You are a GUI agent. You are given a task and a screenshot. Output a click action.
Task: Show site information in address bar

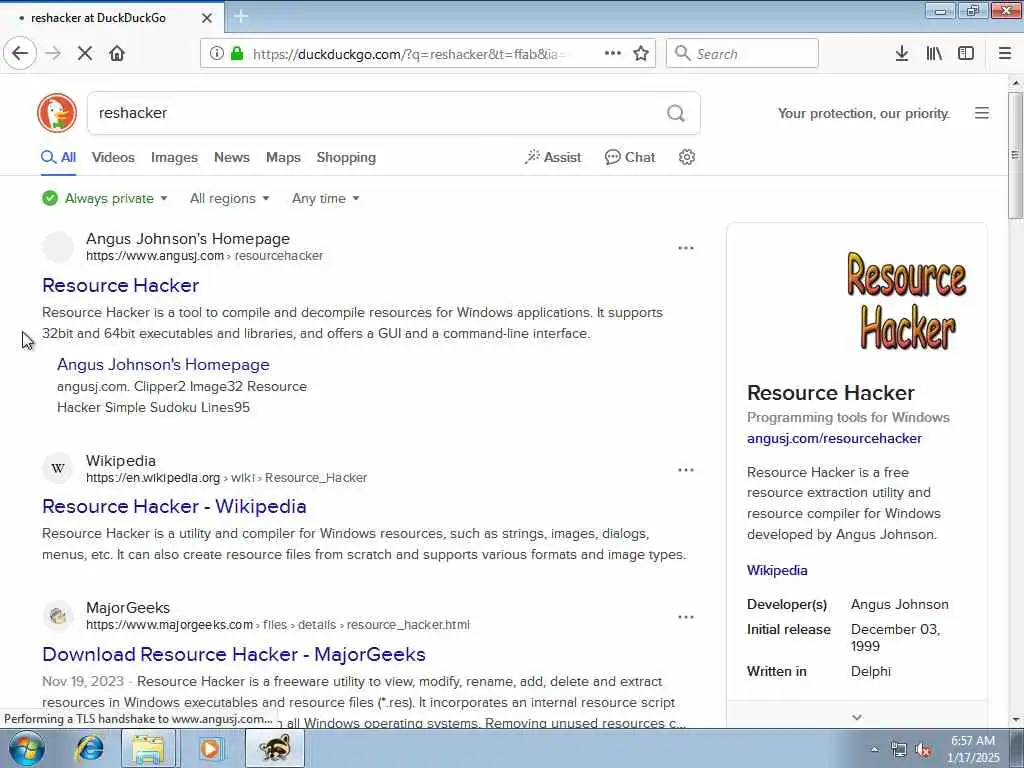(217, 54)
